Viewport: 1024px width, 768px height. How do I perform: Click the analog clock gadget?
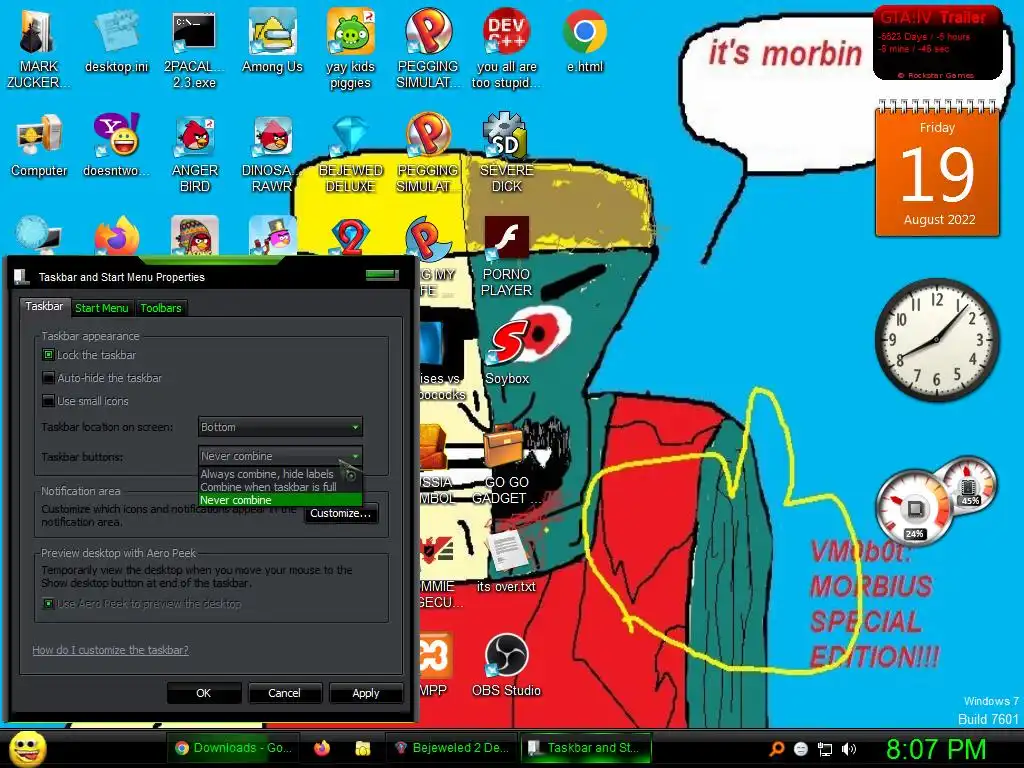tap(937, 339)
